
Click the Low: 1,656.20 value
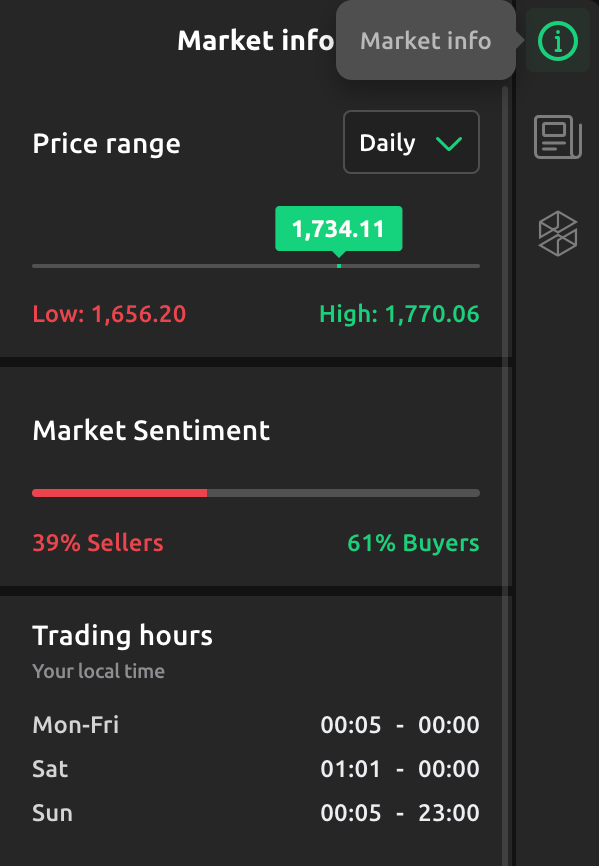(109, 313)
